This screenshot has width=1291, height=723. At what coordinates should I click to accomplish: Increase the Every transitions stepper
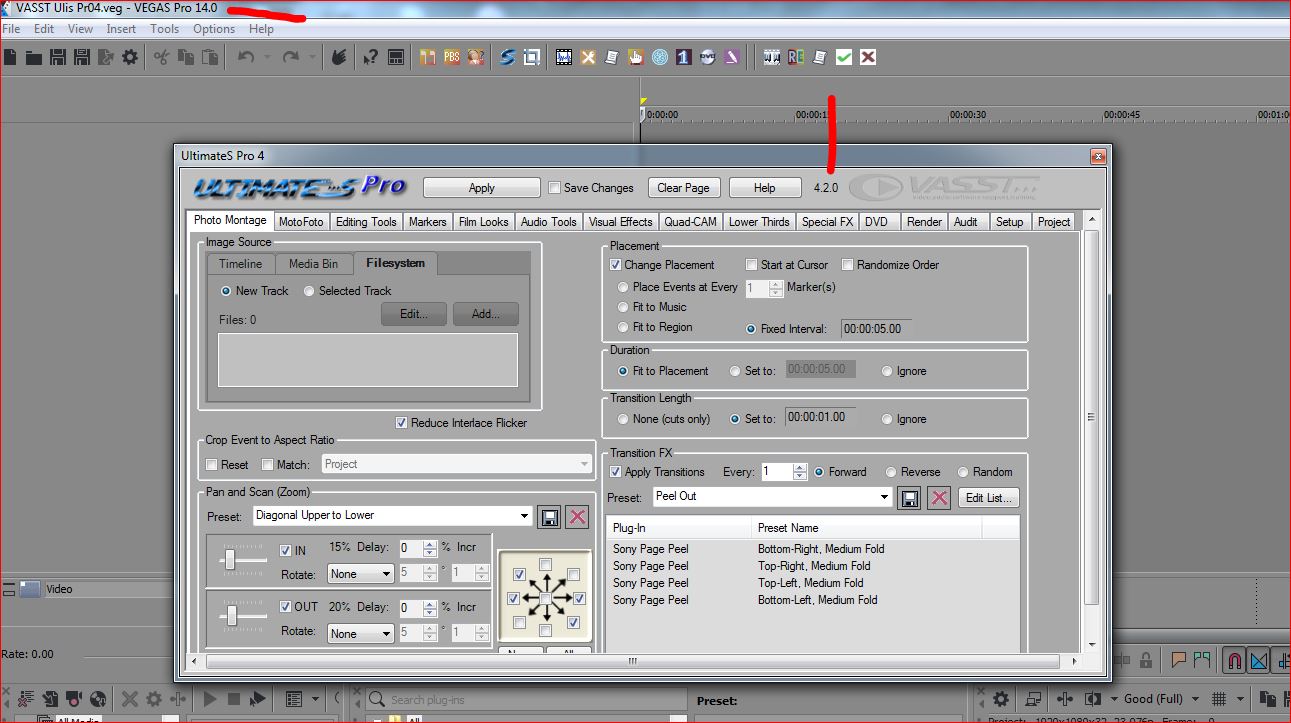point(799,467)
